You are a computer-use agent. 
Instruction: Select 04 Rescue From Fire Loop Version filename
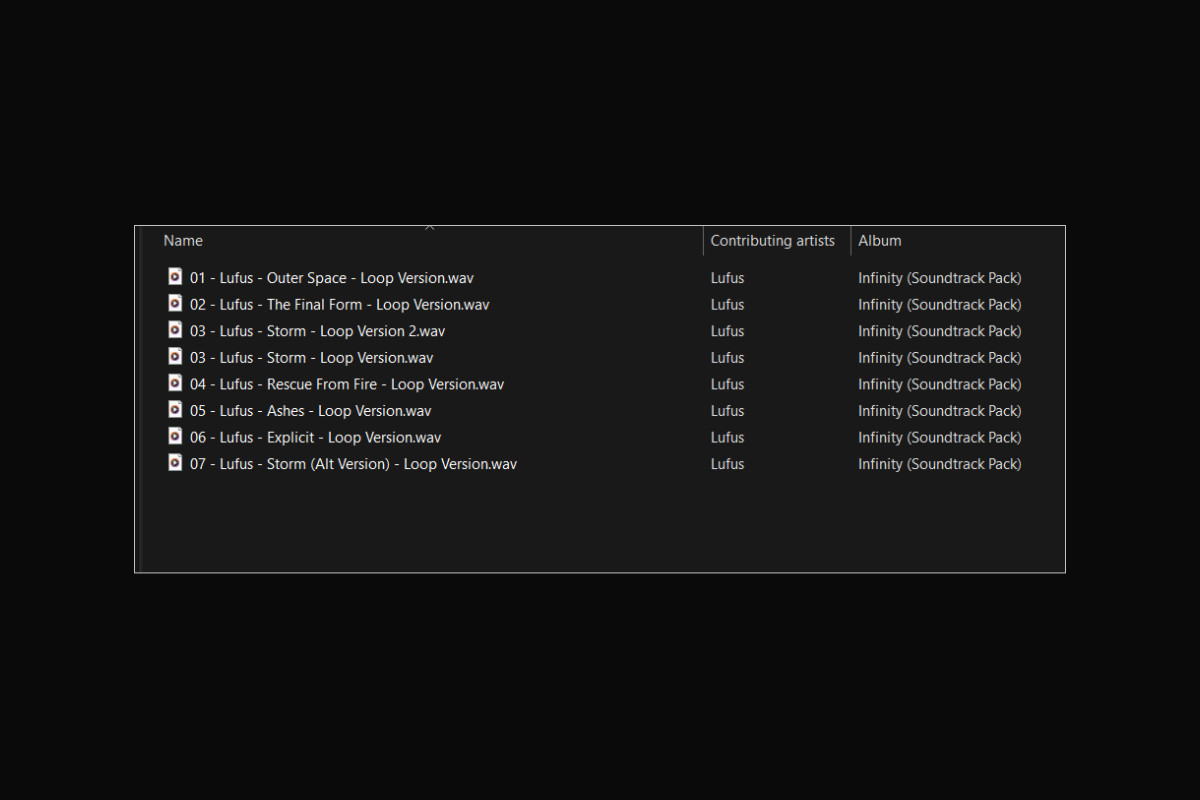coord(346,384)
